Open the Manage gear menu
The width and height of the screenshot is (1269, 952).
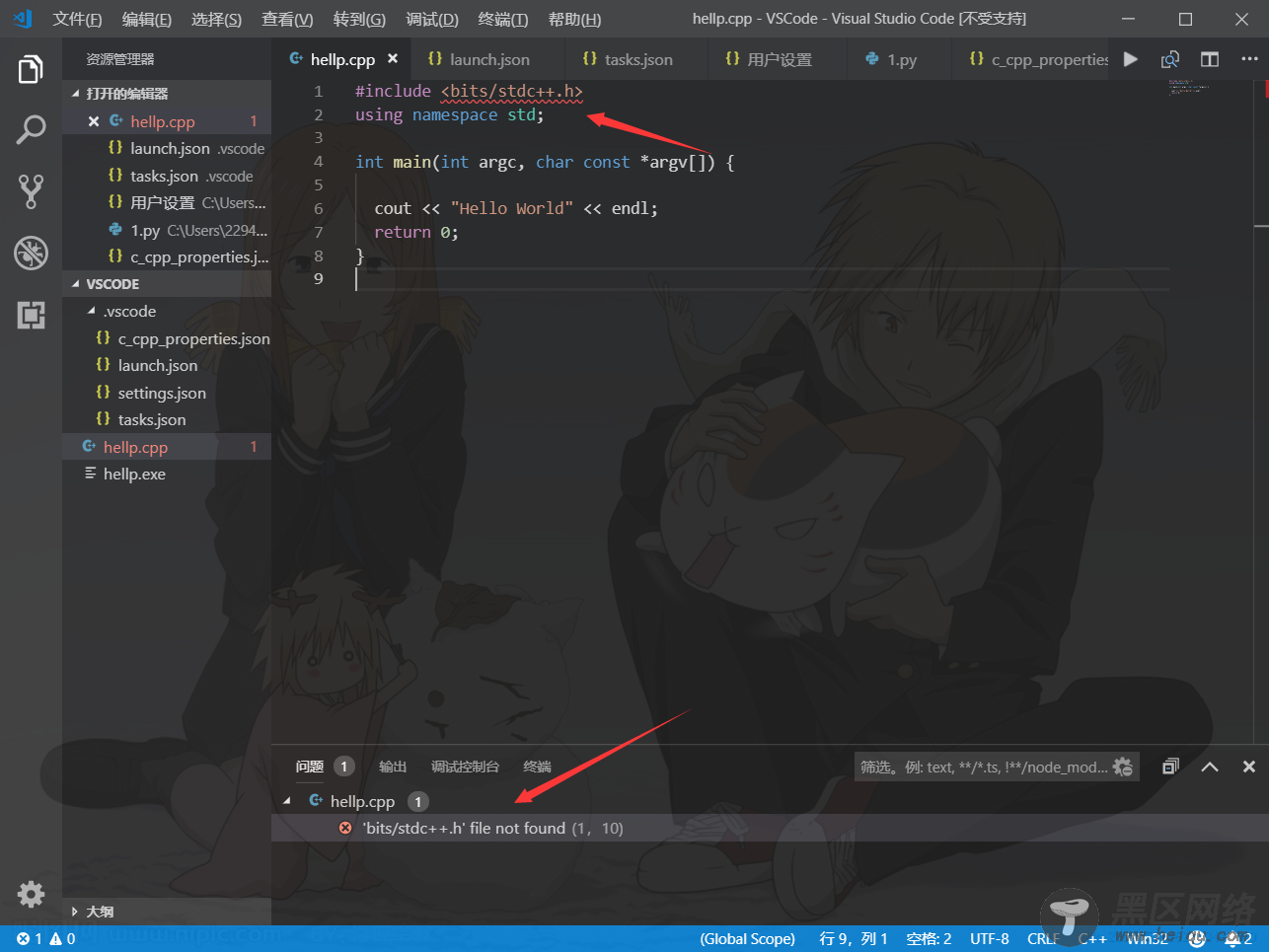point(31,894)
